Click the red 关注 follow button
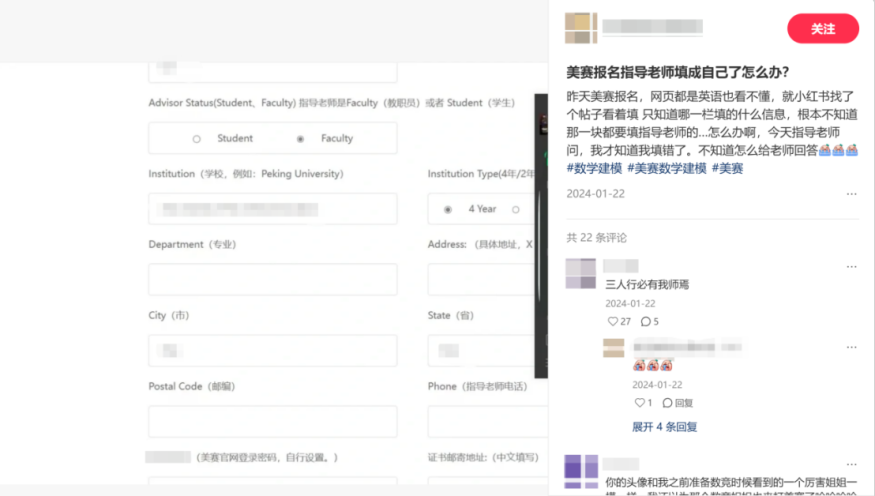Screen dimensions: 875x496 [823, 28]
